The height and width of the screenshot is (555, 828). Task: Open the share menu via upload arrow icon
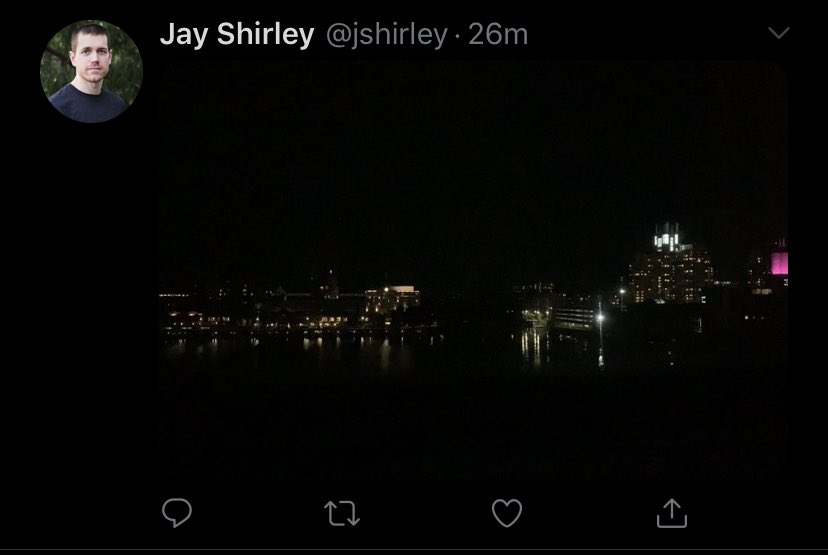672,513
